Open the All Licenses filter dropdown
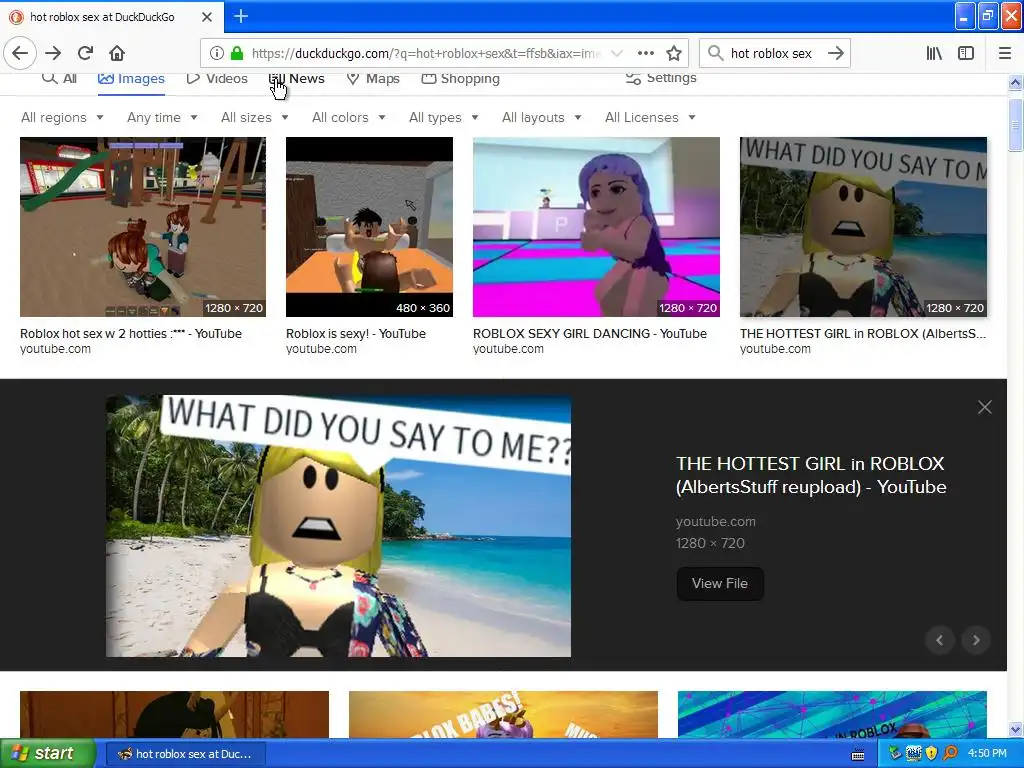The height and width of the screenshot is (768, 1024). (x=650, y=118)
